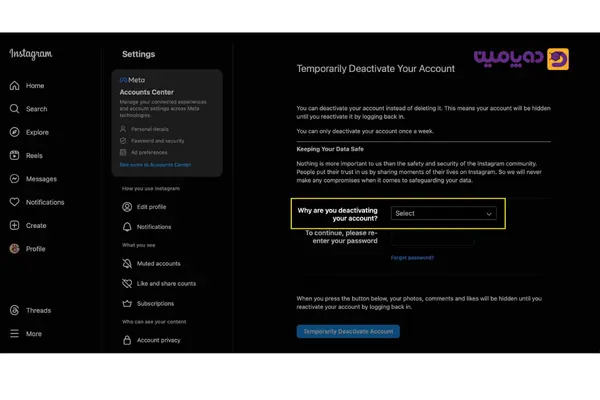Open Search from the sidebar

tap(15, 109)
